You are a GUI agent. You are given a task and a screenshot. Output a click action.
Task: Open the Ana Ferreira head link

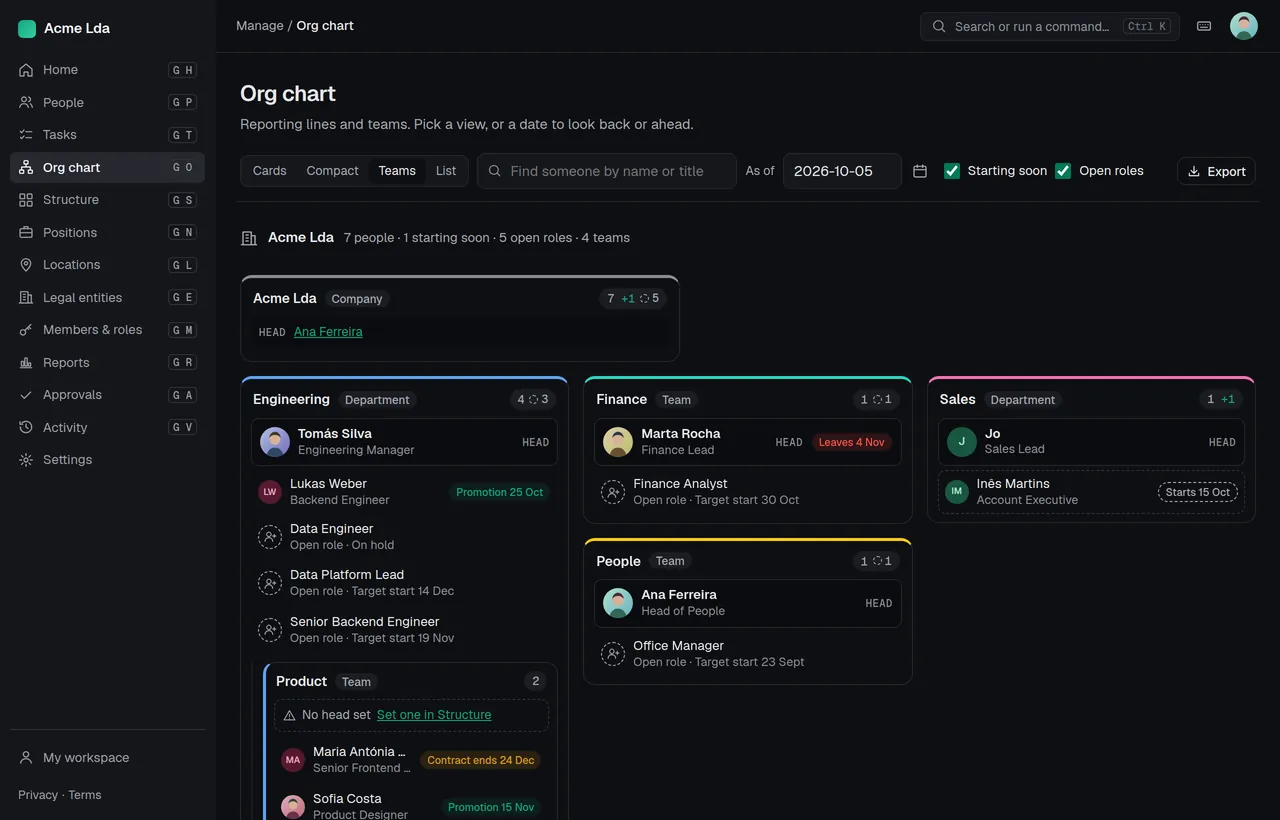[x=328, y=332]
